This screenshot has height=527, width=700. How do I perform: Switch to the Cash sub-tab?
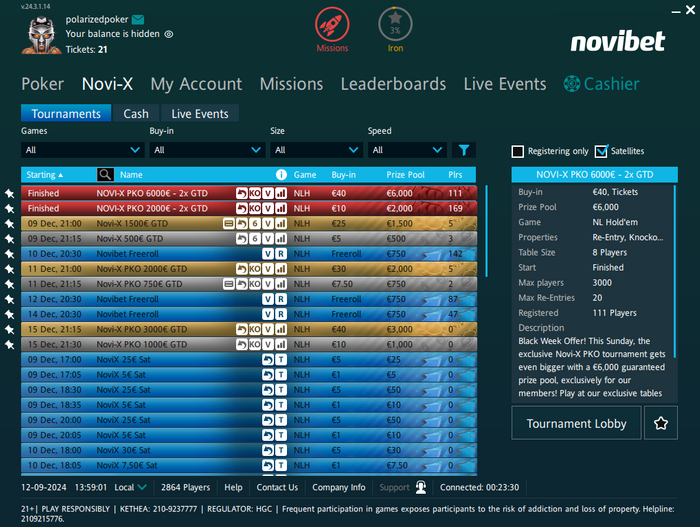(136, 113)
